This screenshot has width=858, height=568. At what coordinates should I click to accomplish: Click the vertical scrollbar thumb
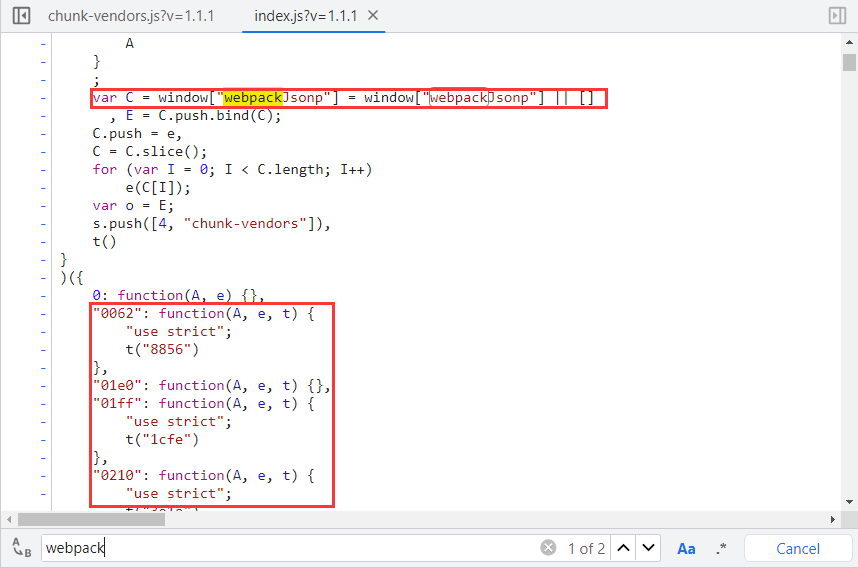(849, 62)
